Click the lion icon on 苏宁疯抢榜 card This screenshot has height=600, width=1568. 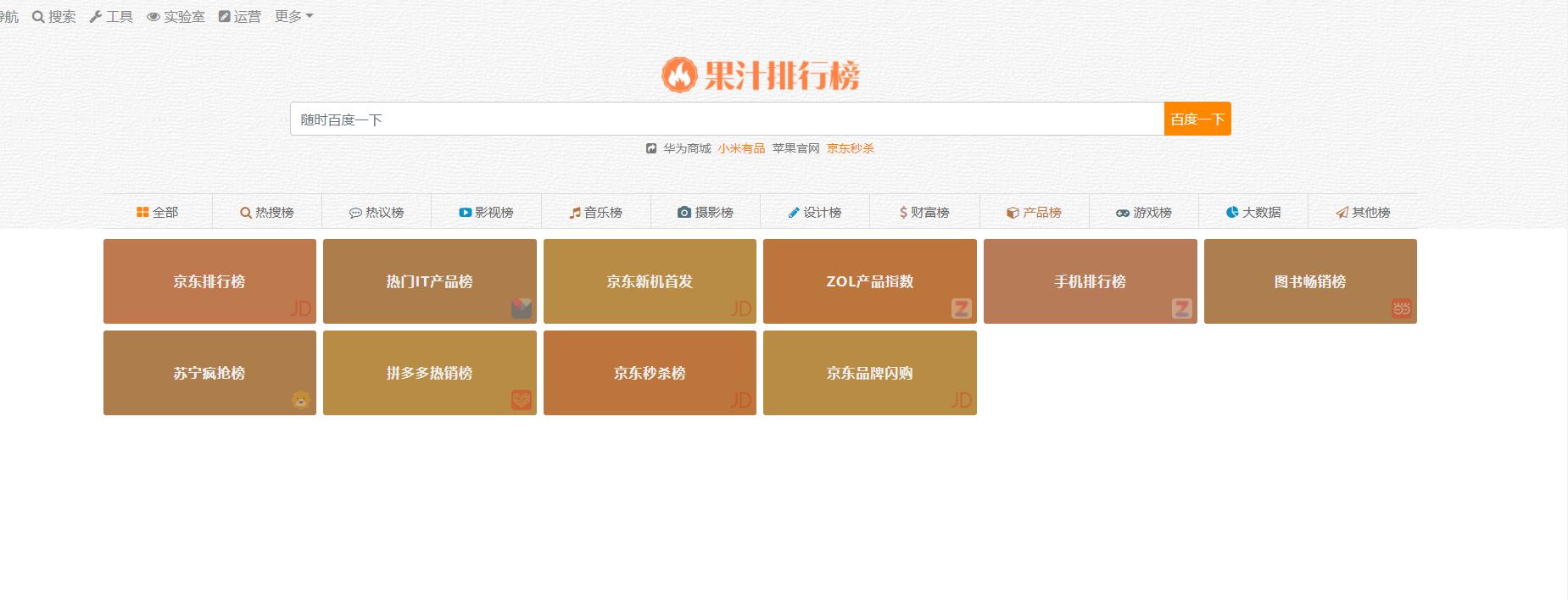click(301, 400)
